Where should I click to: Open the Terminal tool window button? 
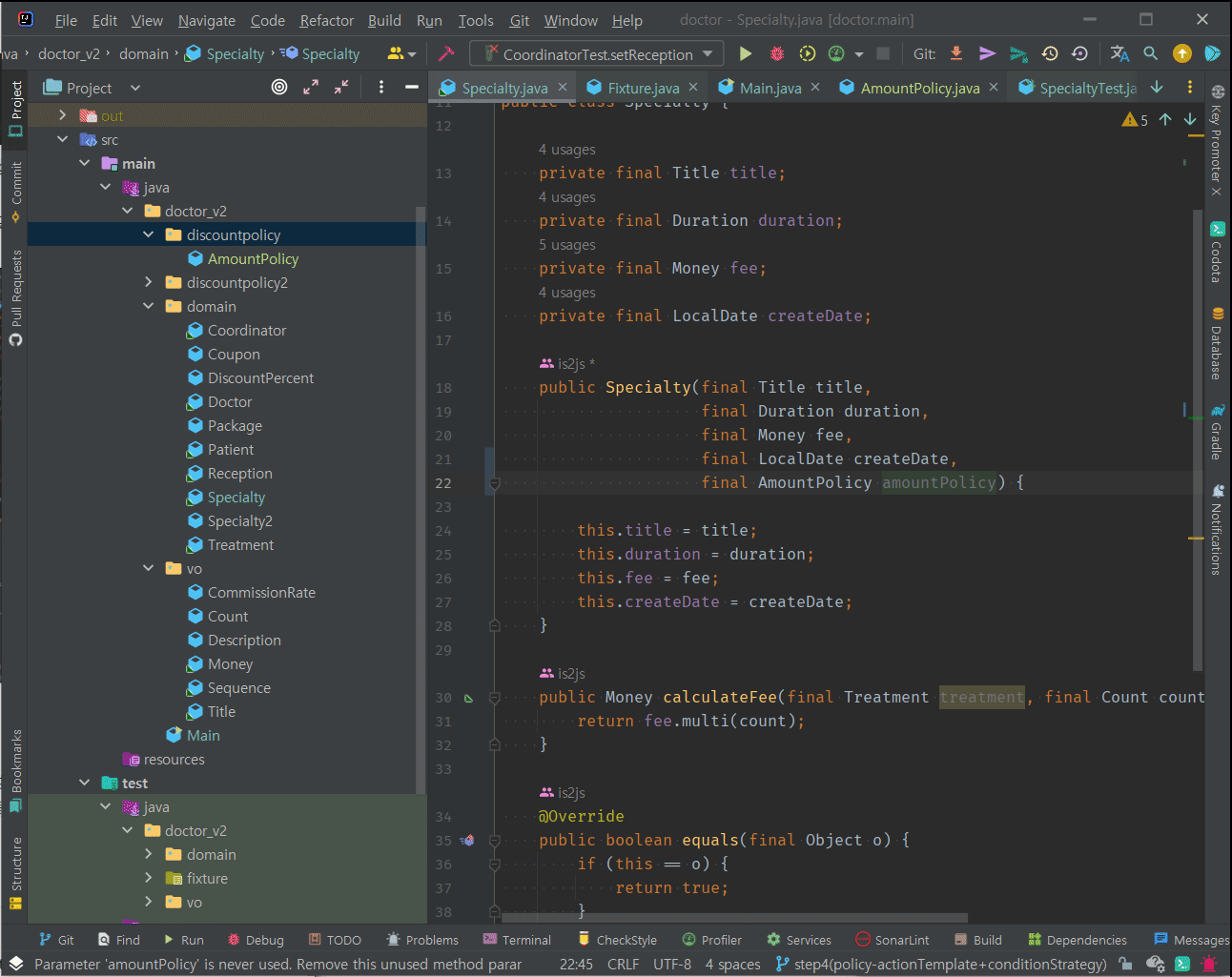pyautogui.click(x=517, y=940)
